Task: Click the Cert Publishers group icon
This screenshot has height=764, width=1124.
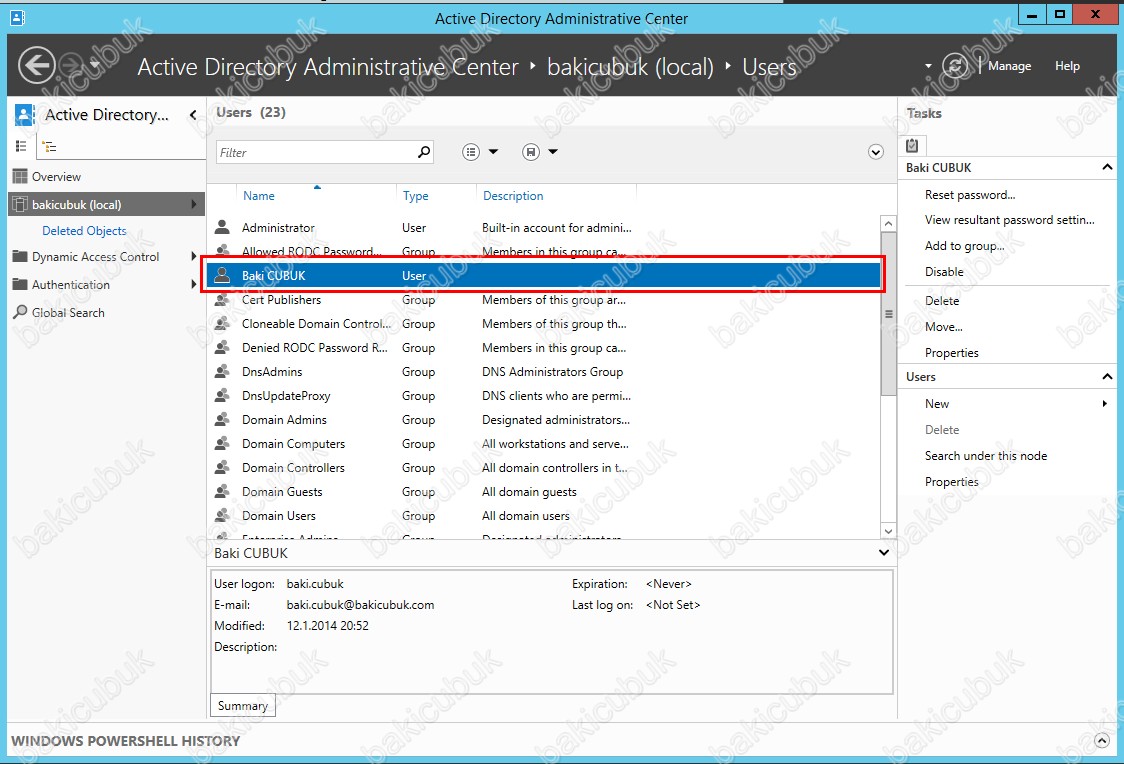Action: [x=222, y=300]
